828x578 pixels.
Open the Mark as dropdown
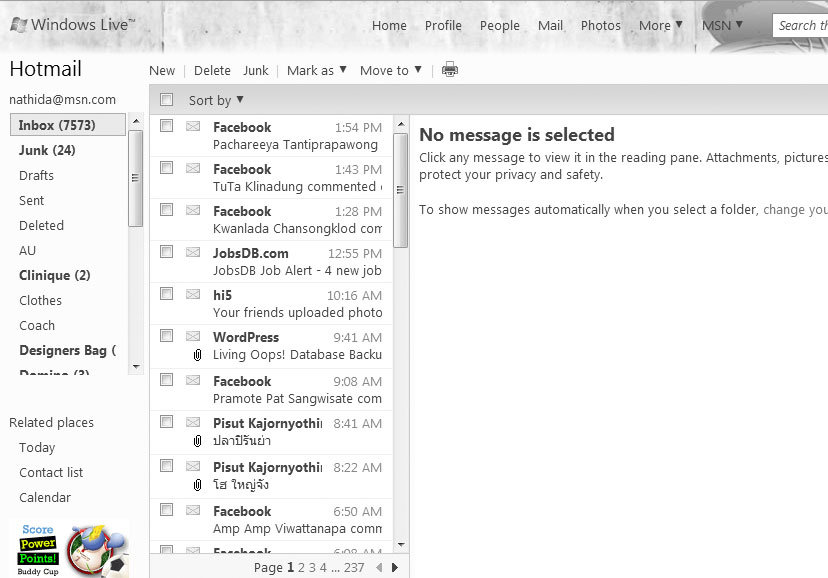click(316, 70)
